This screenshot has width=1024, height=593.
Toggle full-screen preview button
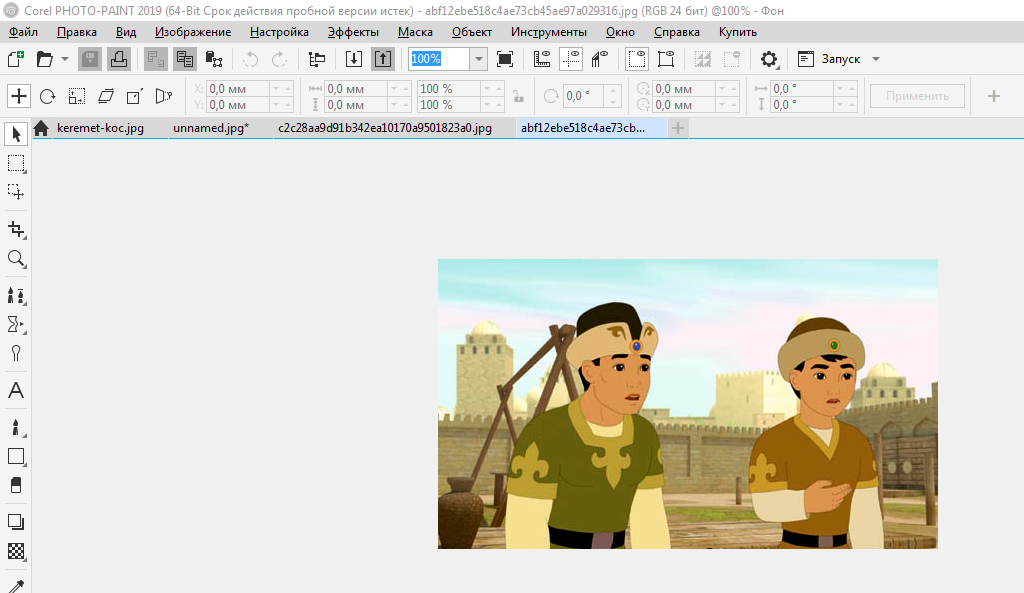[x=505, y=59]
